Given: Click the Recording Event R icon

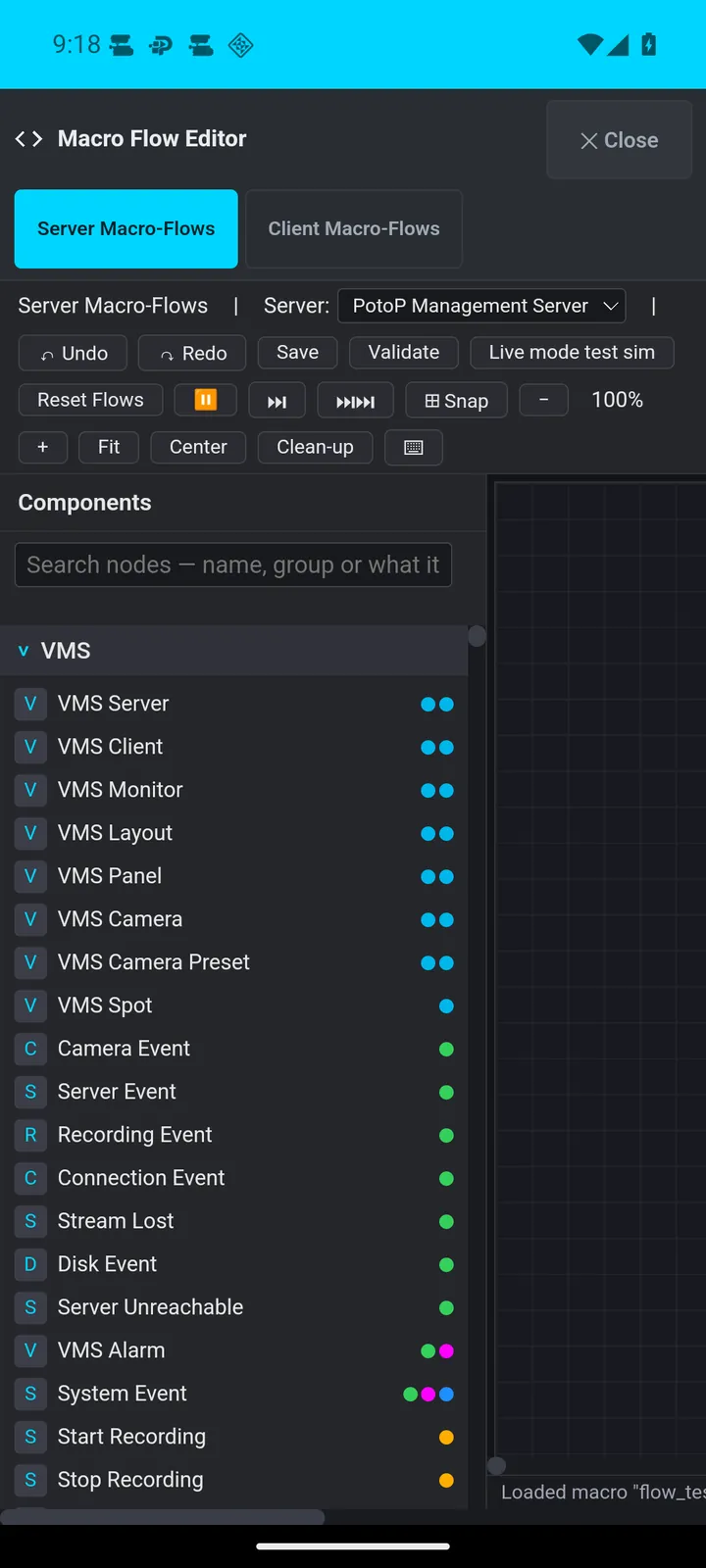Looking at the screenshot, I should point(30,1135).
